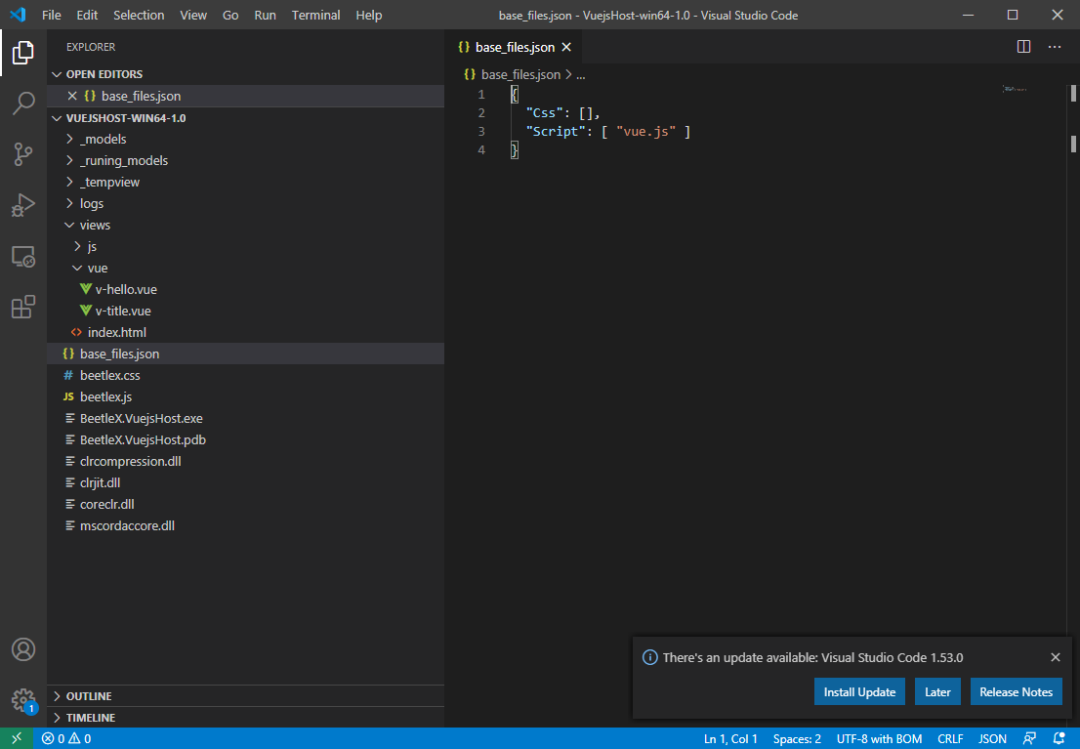Place cursor on line 3 Script text
This screenshot has height=749, width=1080.
point(554,131)
